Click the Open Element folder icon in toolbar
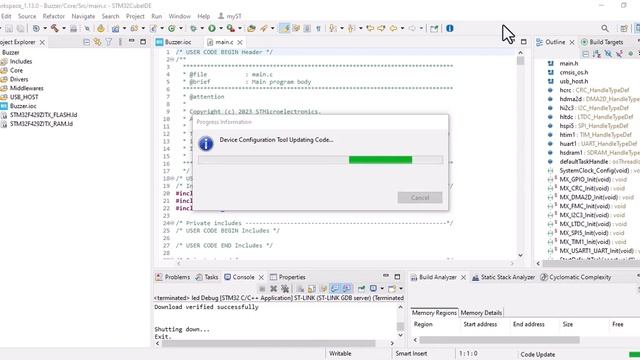This screenshot has height=360, width=640. coord(251,28)
